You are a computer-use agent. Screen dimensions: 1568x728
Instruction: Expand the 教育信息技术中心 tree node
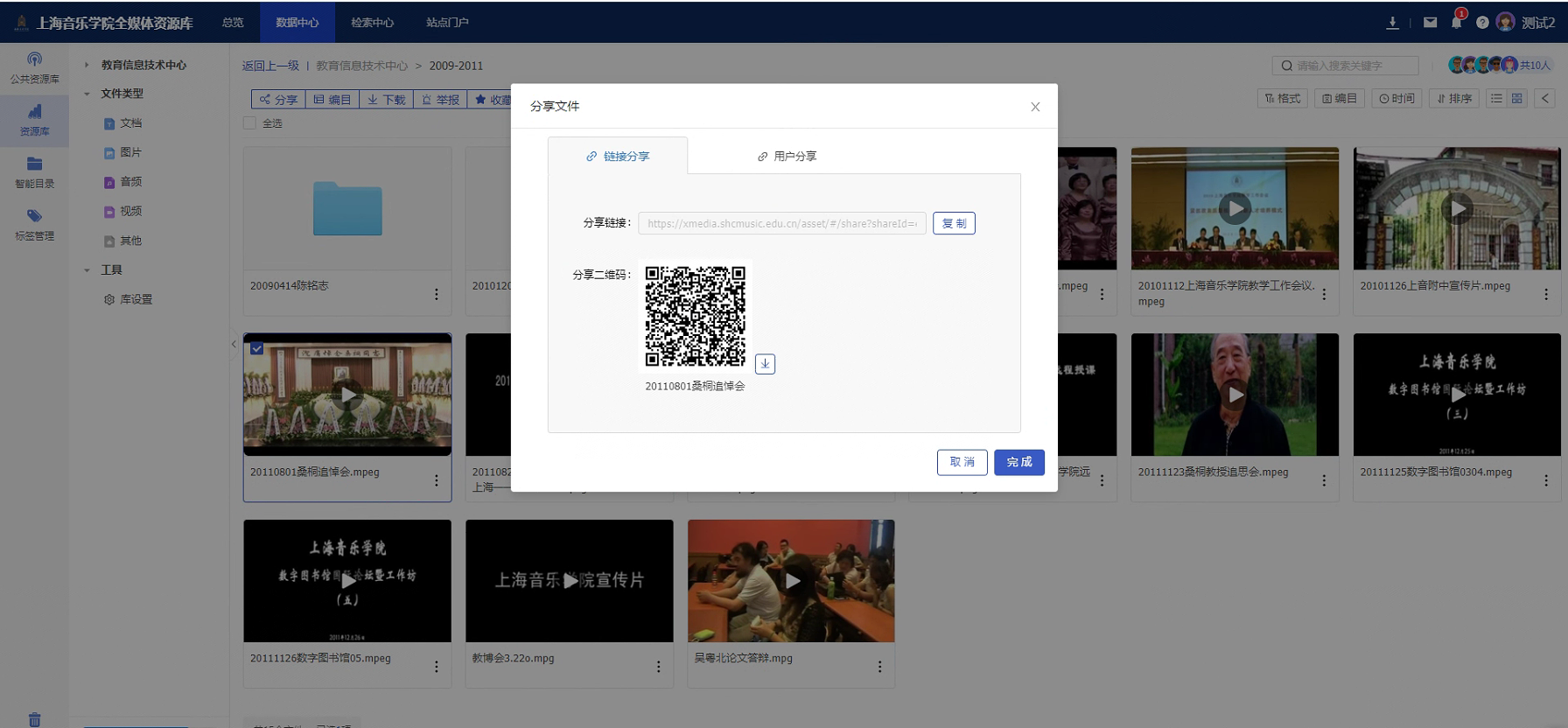[x=87, y=65]
